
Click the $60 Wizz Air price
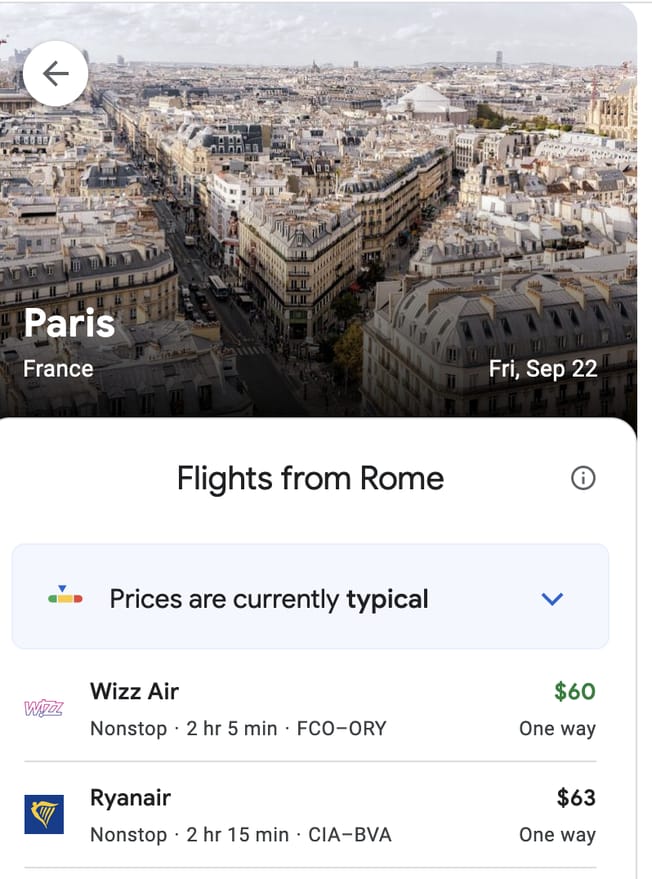click(575, 691)
